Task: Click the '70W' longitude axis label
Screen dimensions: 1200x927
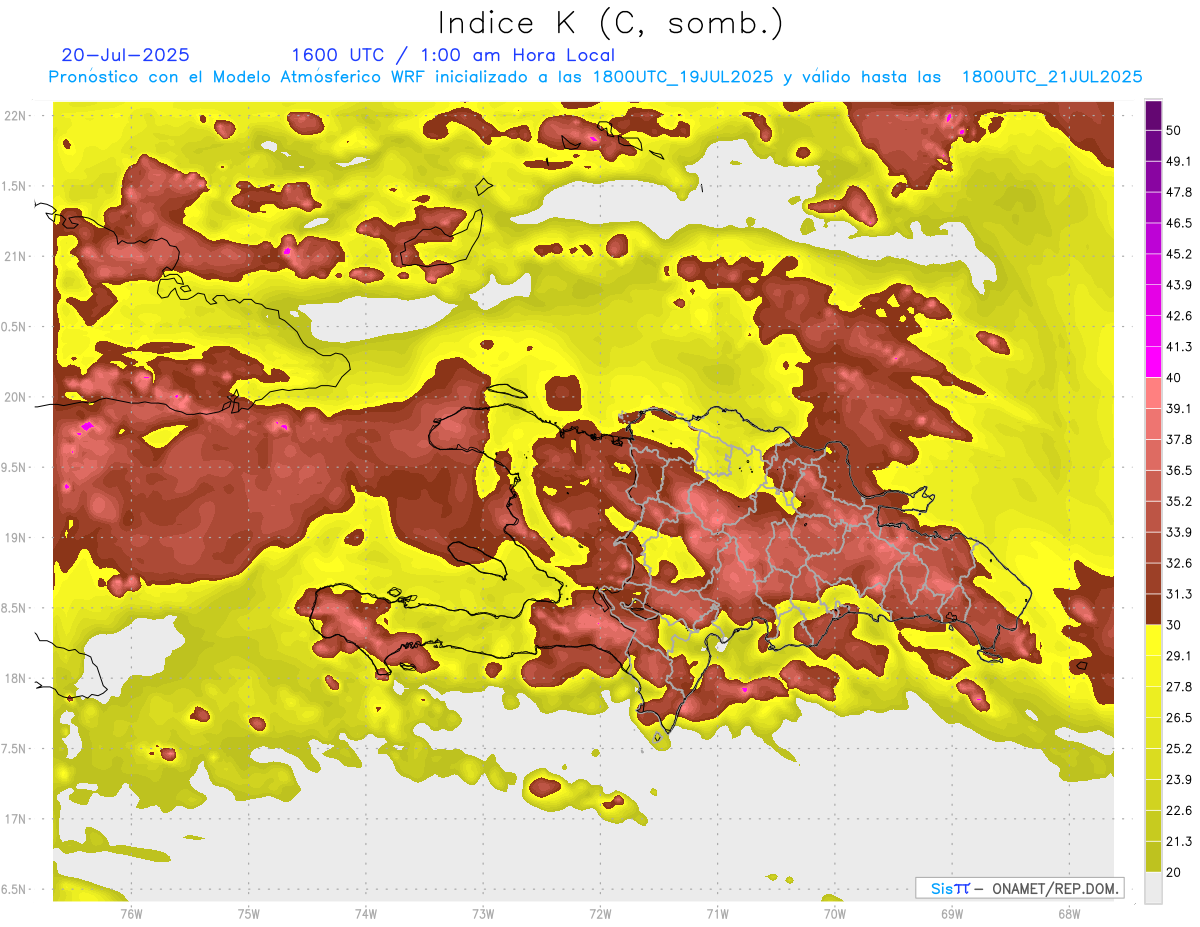Action: click(834, 914)
